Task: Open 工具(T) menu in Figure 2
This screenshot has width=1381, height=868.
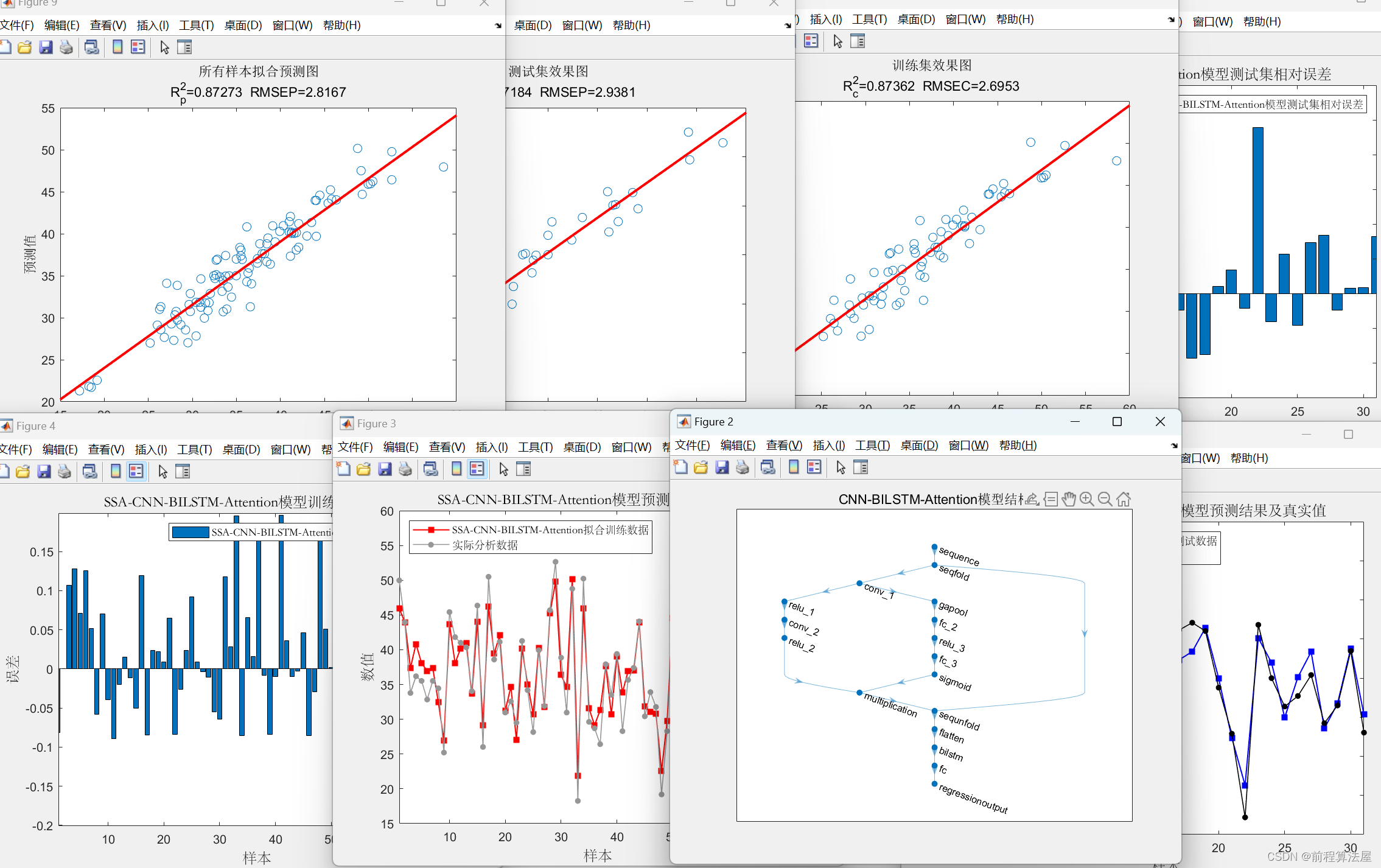Action: pos(872,446)
